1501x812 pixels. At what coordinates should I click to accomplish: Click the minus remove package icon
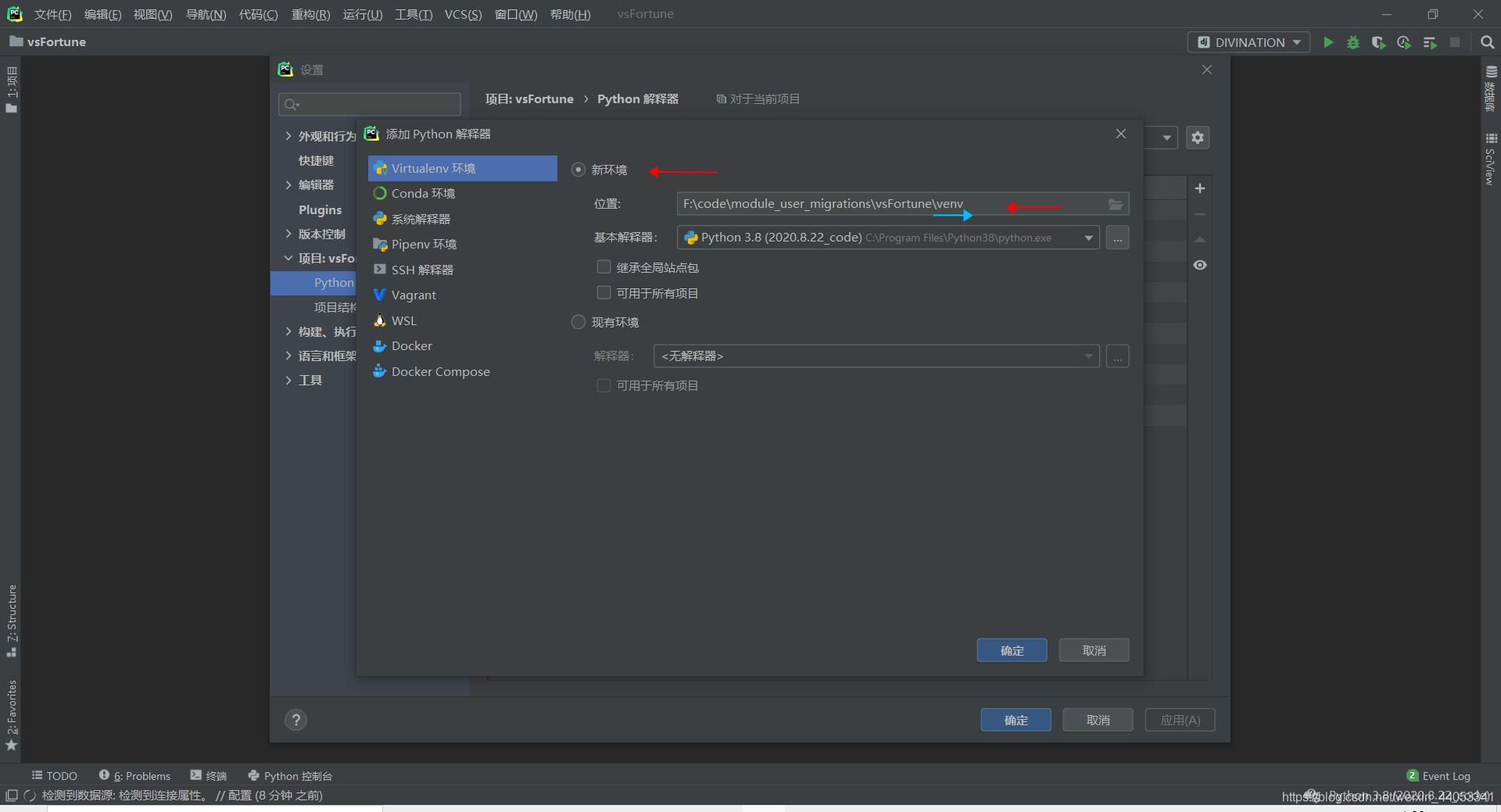[1200, 214]
